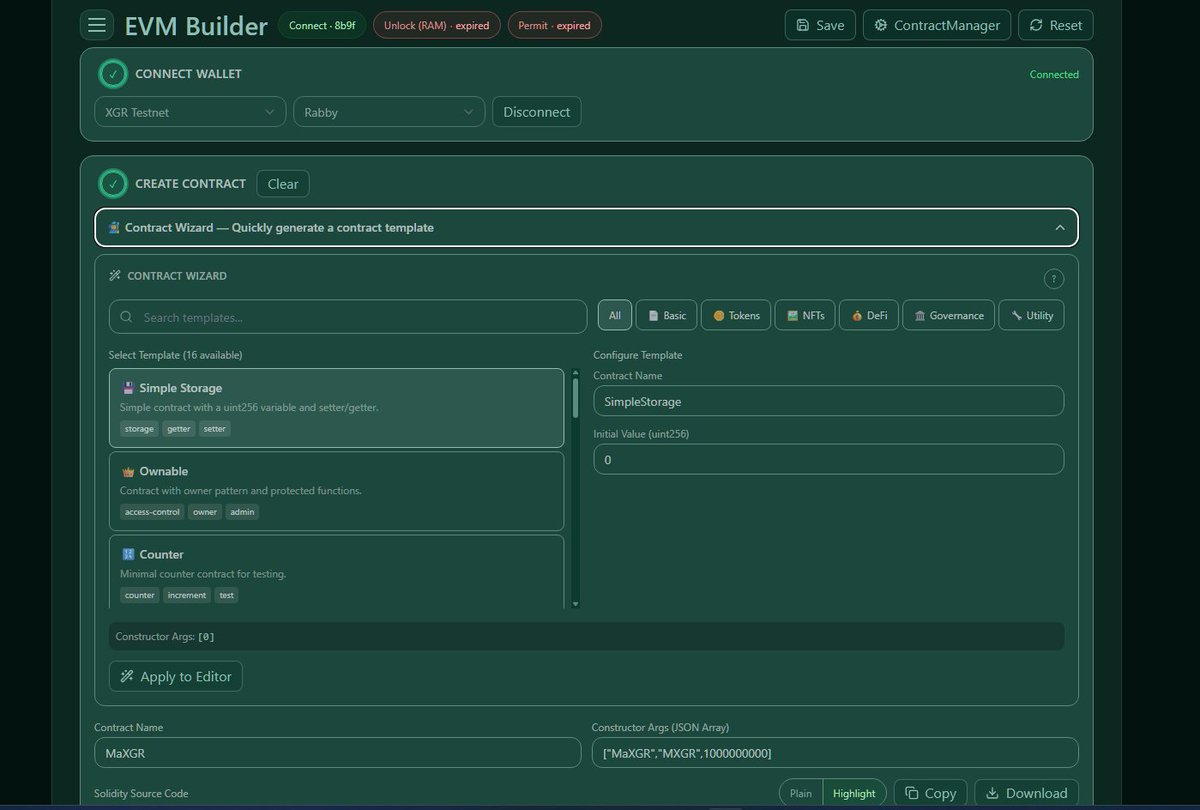Image resolution: width=1200 pixels, height=810 pixels.
Task: Download the Solidity source code
Action: [x=1026, y=793]
